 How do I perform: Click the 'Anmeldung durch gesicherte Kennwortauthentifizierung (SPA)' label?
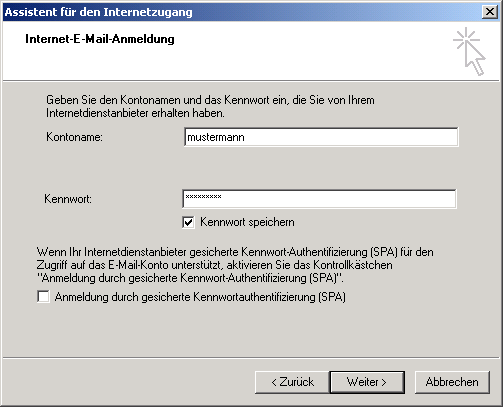click(200, 297)
